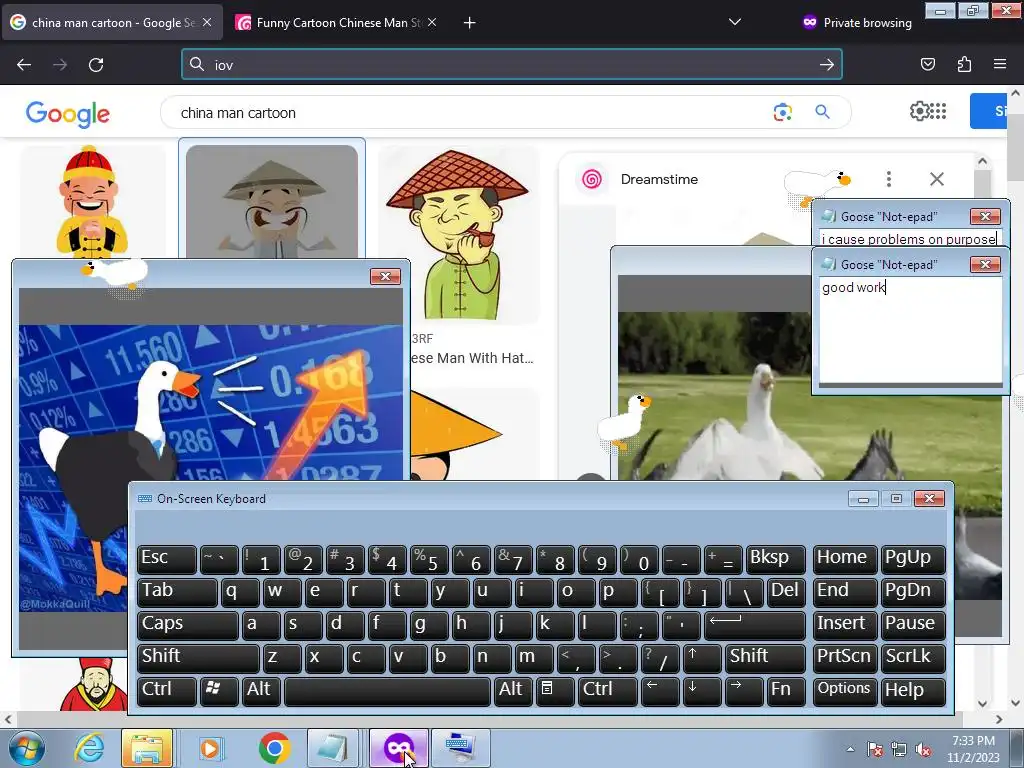Click the PrtScn key on On-Screen Keyboard

point(844,658)
